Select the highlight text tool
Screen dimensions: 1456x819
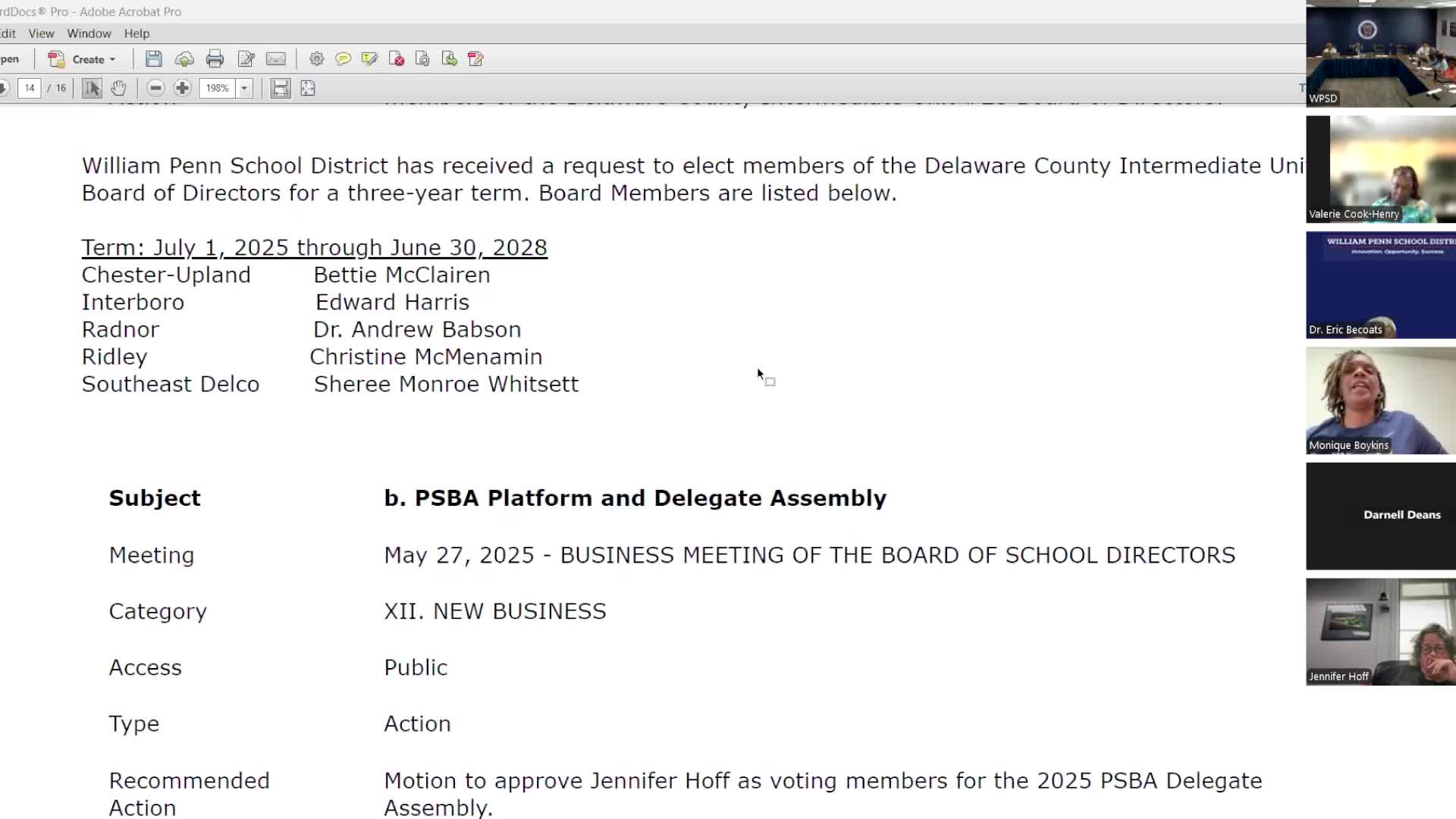369,59
